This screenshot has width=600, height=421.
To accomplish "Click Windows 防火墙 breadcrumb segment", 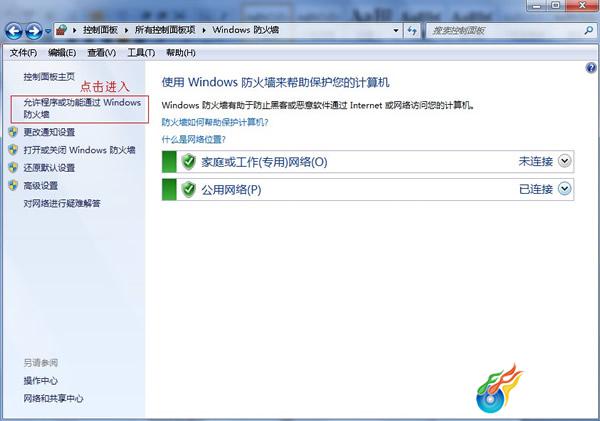I will click(x=246, y=30).
